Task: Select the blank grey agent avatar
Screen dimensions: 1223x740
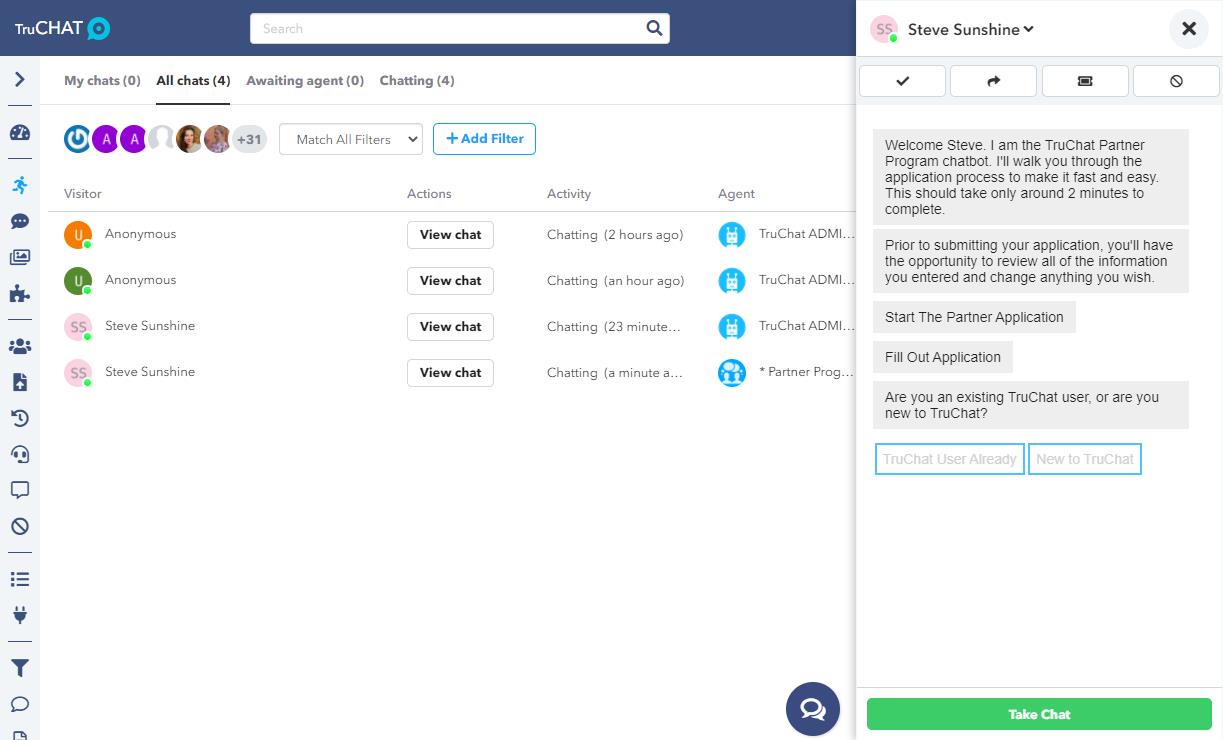Action: click(x=161, y=139)
